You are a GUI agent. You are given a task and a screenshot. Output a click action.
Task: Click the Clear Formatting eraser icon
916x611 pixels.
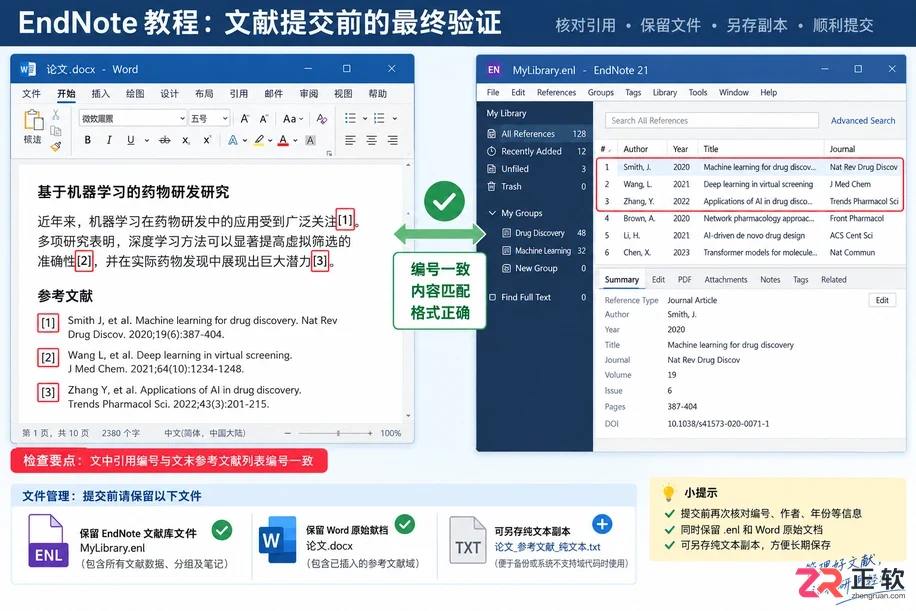tap(321, 119)
